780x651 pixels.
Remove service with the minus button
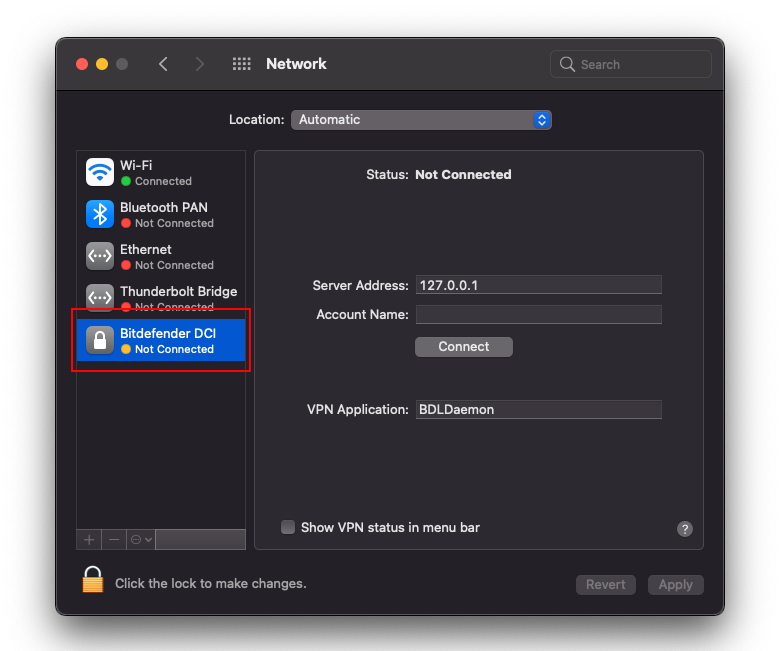(114, 540)
